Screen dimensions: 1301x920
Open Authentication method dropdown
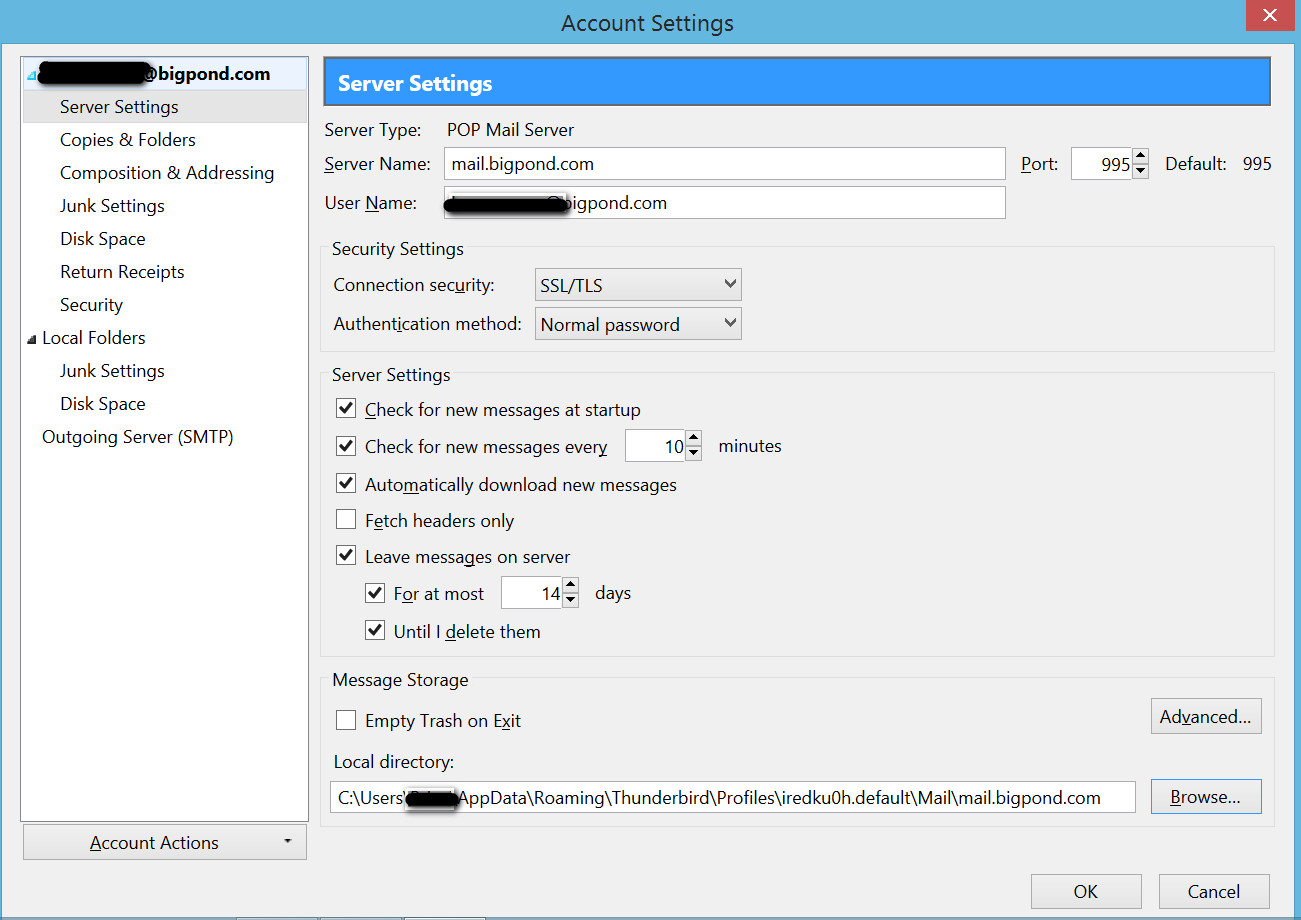tap(638, 324)
